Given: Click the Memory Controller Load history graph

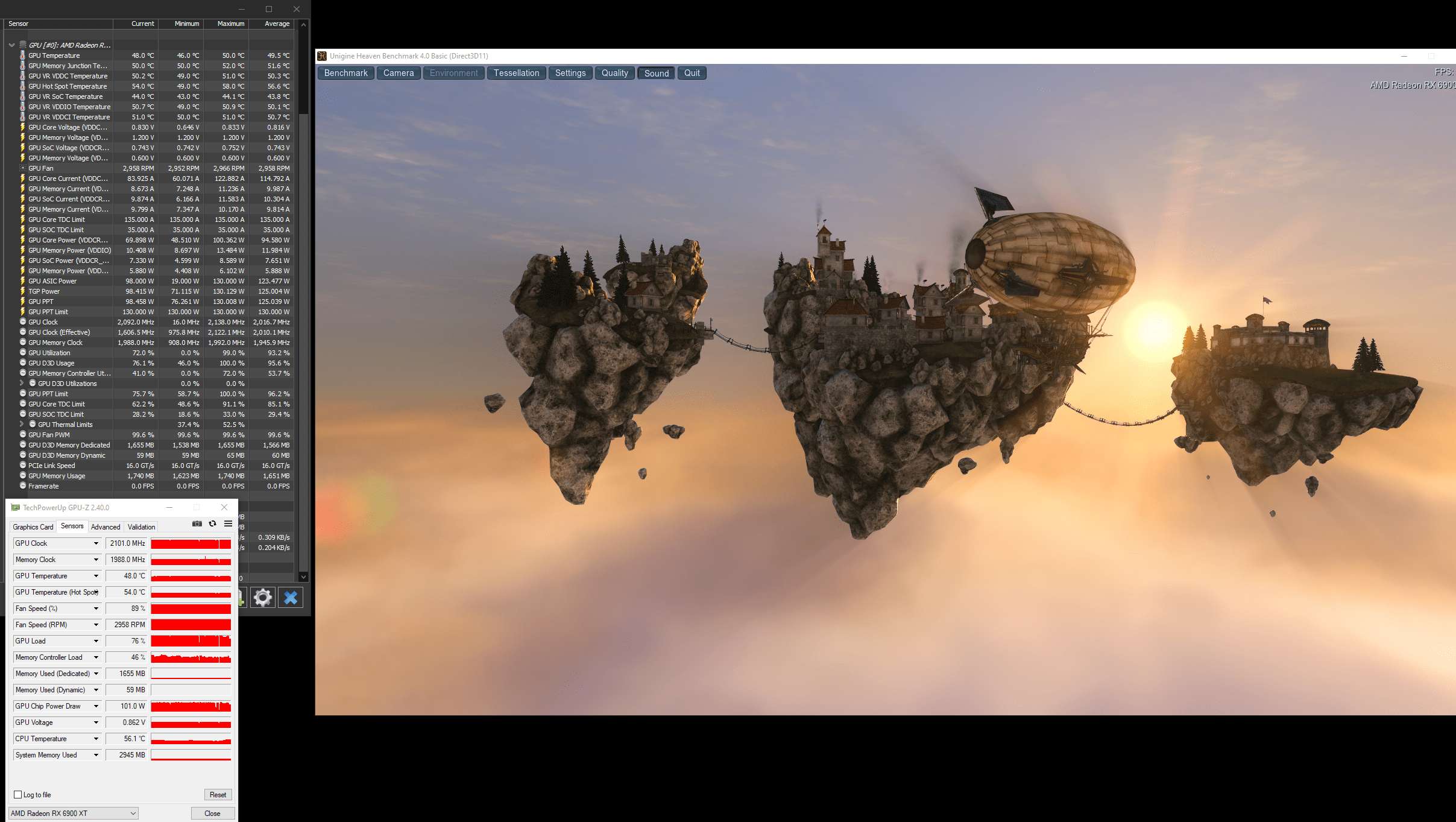Looking at the screenshot, I should click(191, 657).
